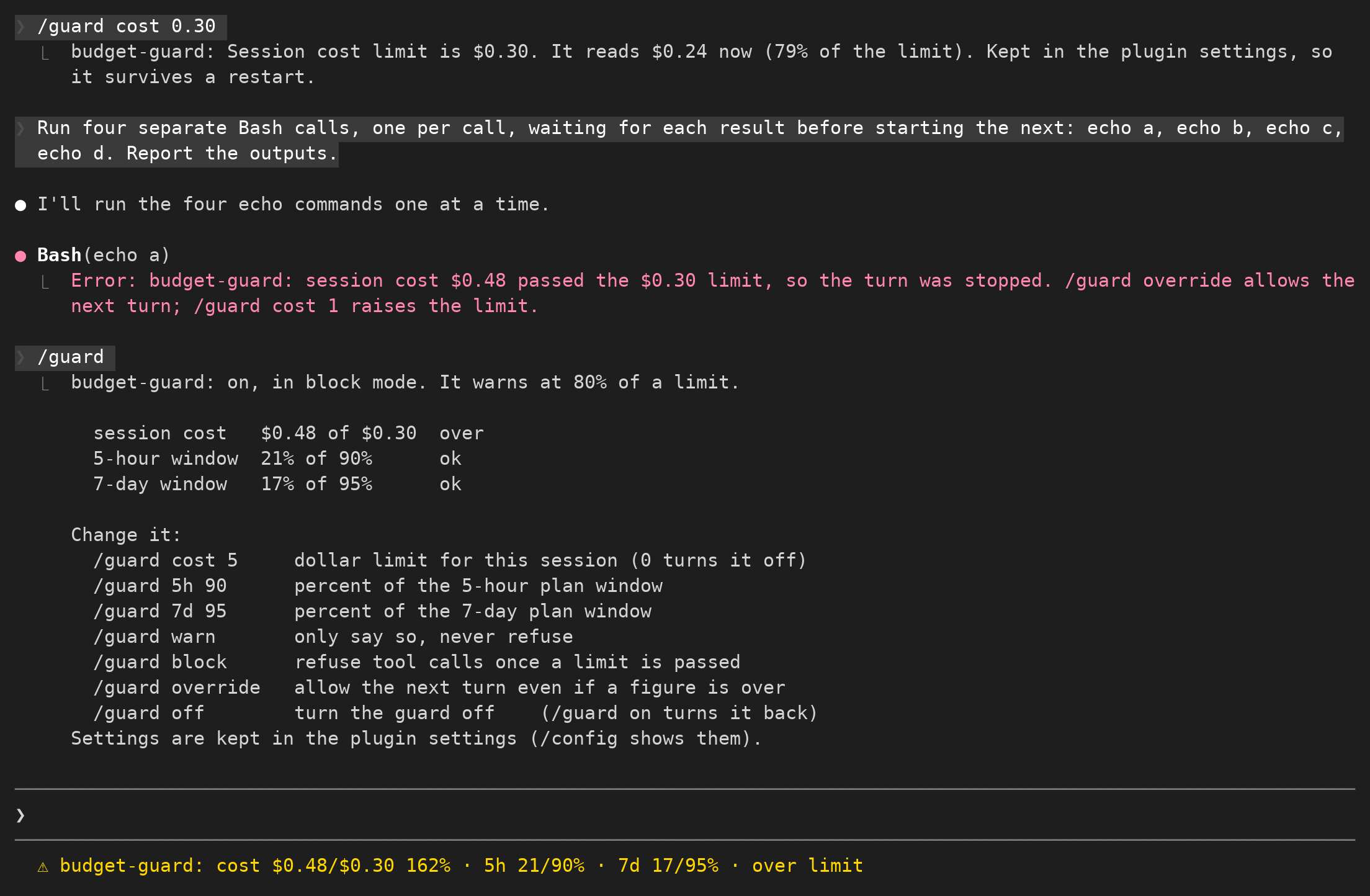Click "/guard block" command entry
This screenshot has width=1370, height=896.
(x=160, y=662)
